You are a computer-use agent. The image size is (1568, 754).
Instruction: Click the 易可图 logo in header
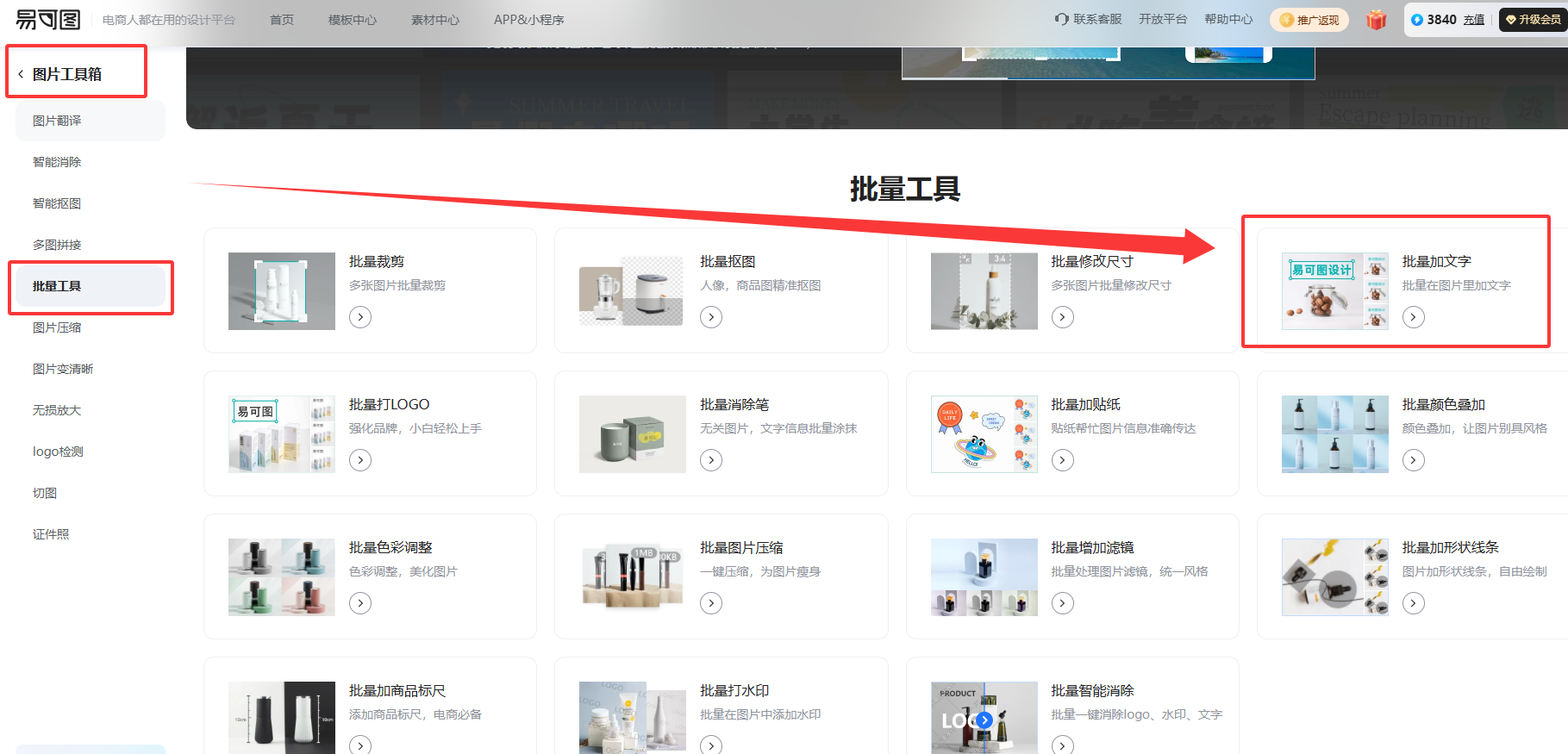coord(48,19)
